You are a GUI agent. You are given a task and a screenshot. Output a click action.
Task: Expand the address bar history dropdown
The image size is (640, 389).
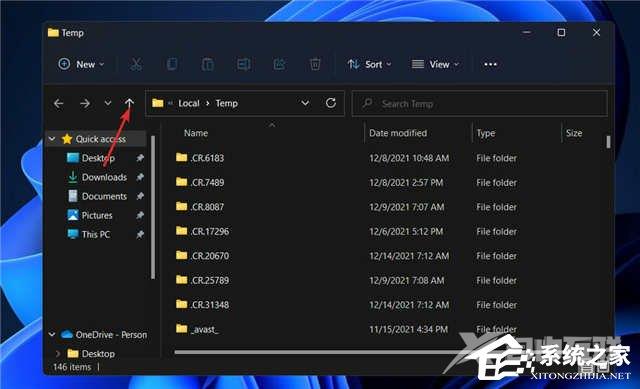(x=305, y=104)
